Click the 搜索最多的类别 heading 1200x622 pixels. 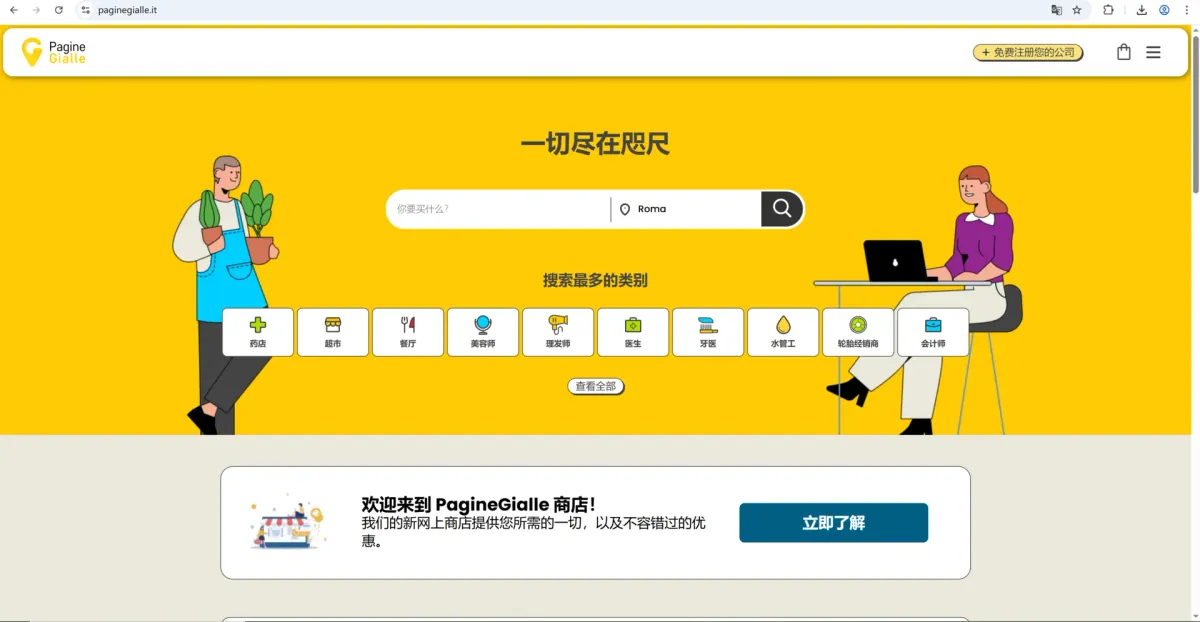click(595, 280)
